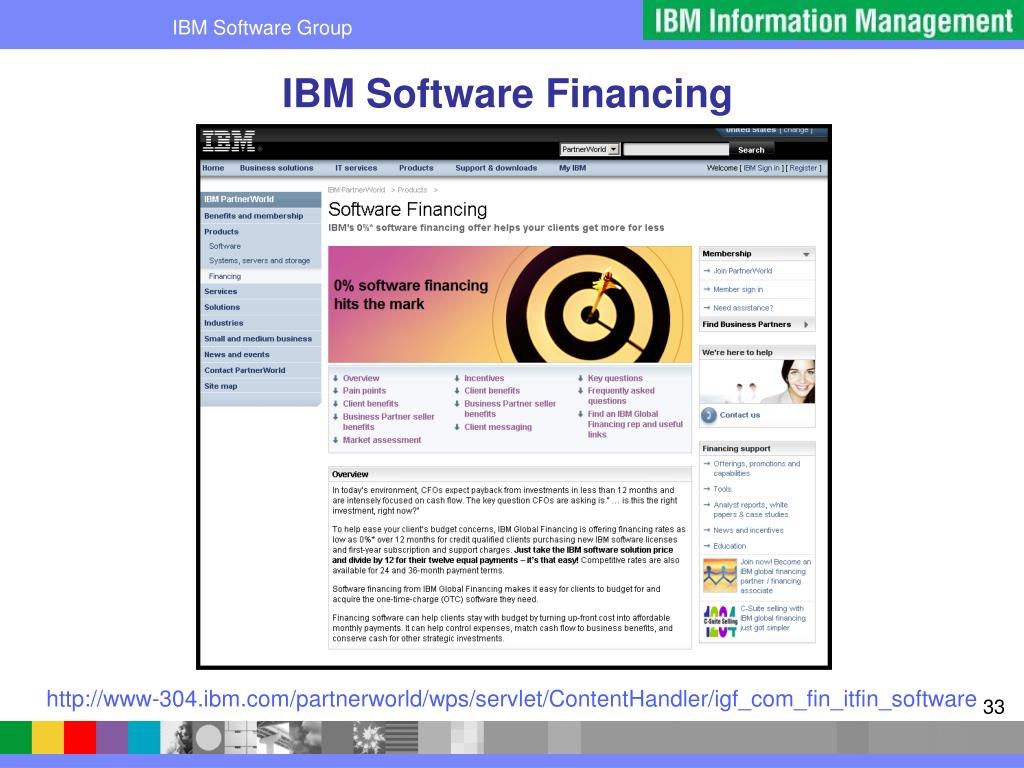Select Contact PartnerWorld in the sidebar
The height and width of the screenshot is (768, 1024).
261,370
